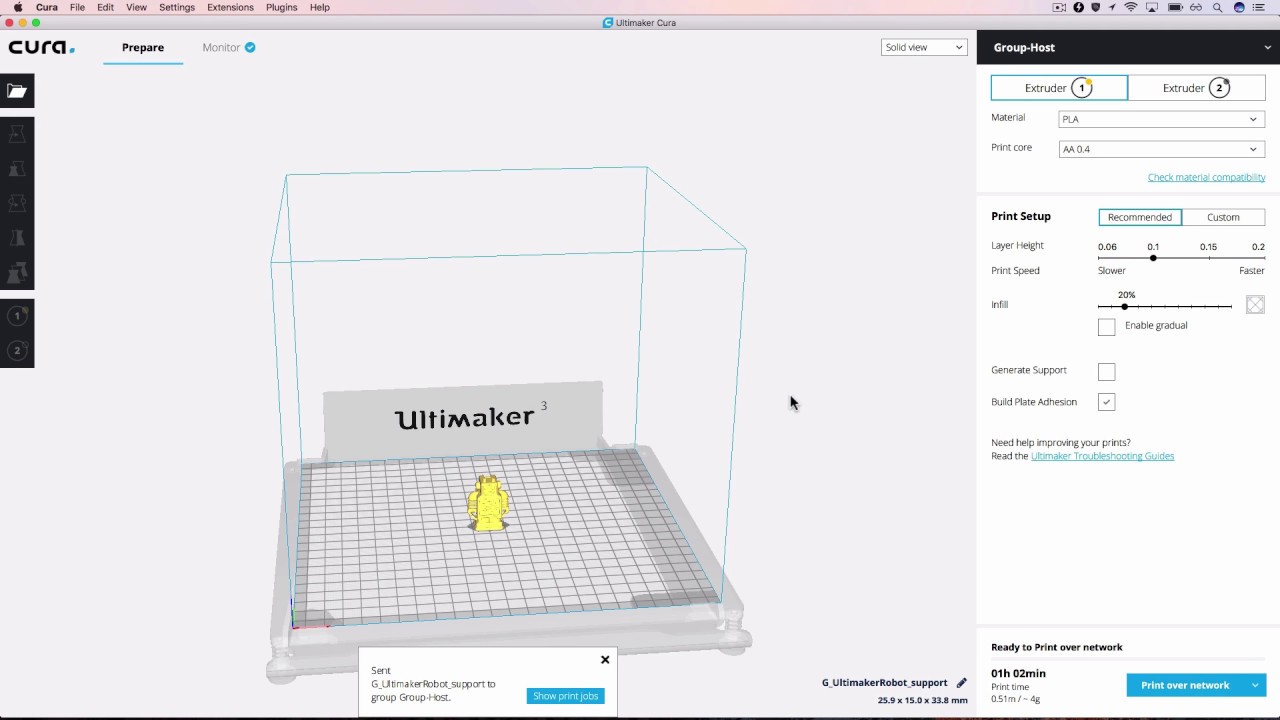Click the 01h 02min print time text
The height and width of the screenshot is (720, 1280).
click(1018, 673)
